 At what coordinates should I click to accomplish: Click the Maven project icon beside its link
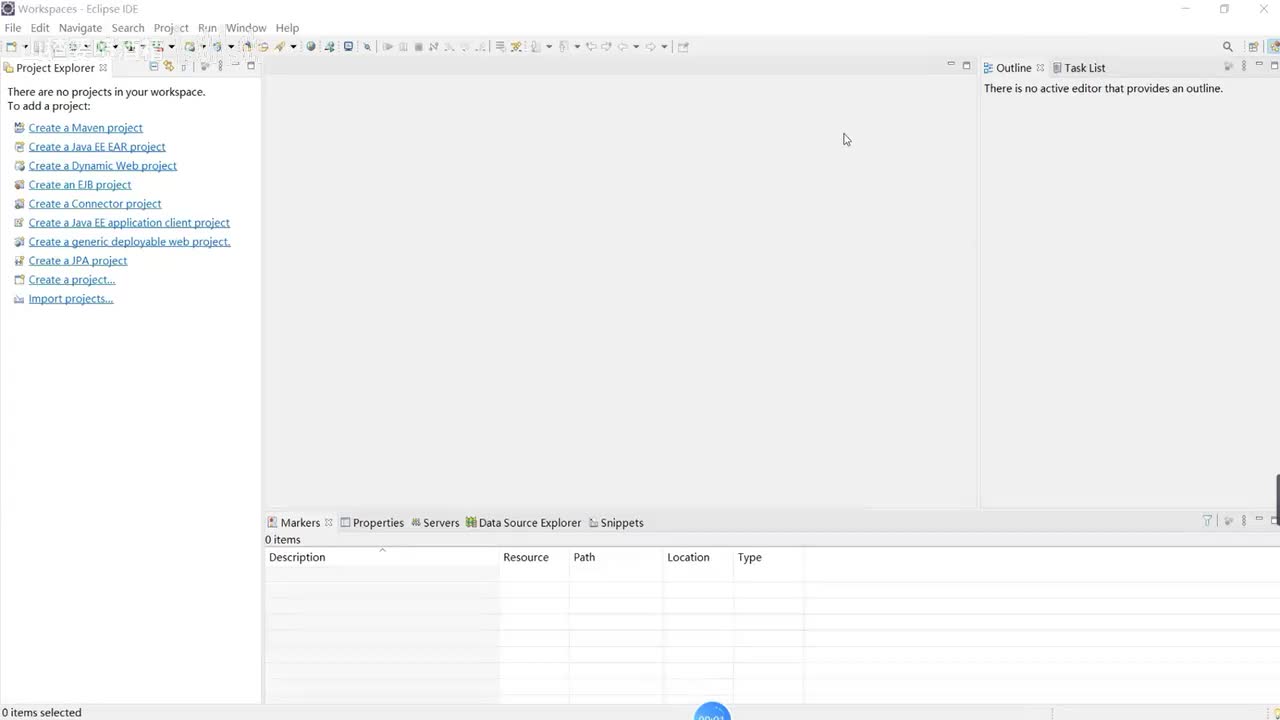coord(19,128)
